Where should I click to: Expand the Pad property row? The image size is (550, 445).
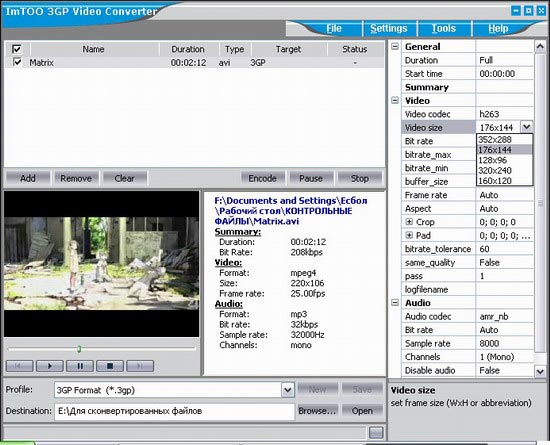(409, 235)
